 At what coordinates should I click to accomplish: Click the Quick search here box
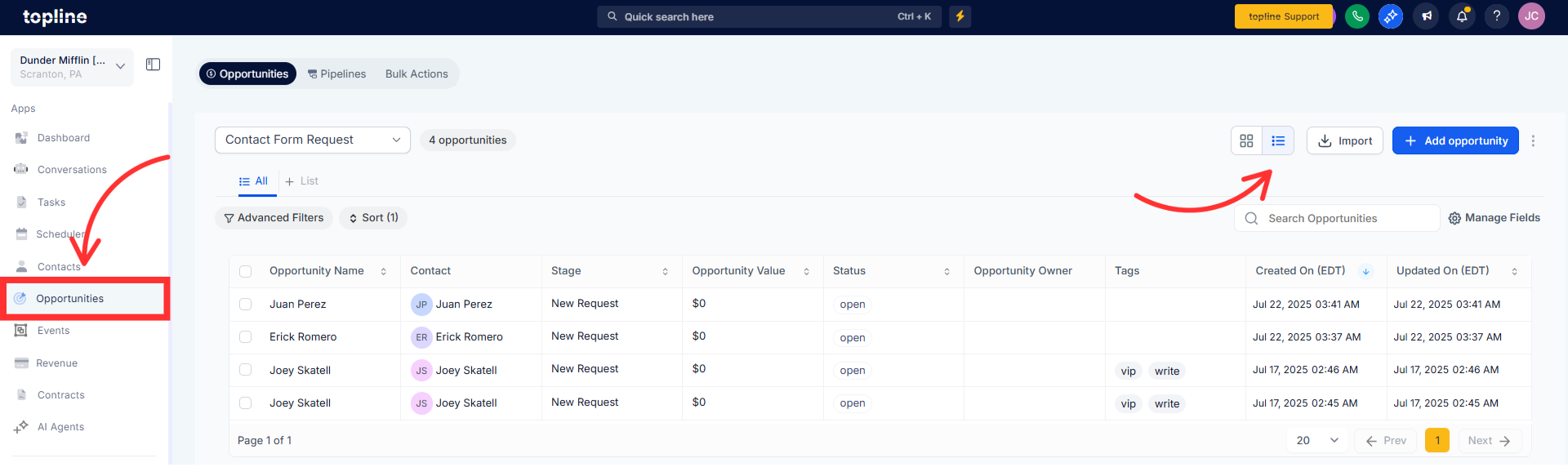(769, 16)
